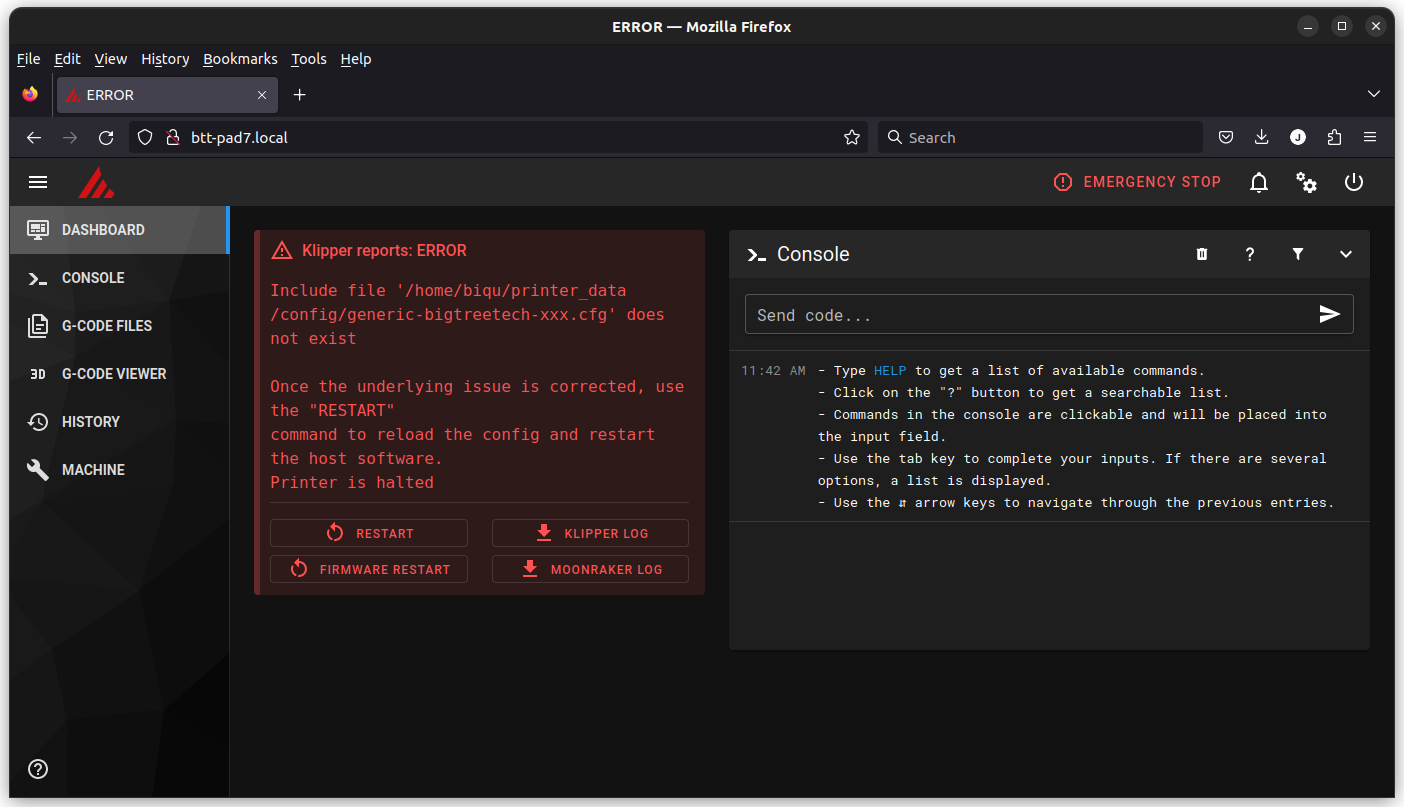The width and height of the screenshot is (1404, 807).
Task: Reload the page in Firefox
Action: pos(106,138)
